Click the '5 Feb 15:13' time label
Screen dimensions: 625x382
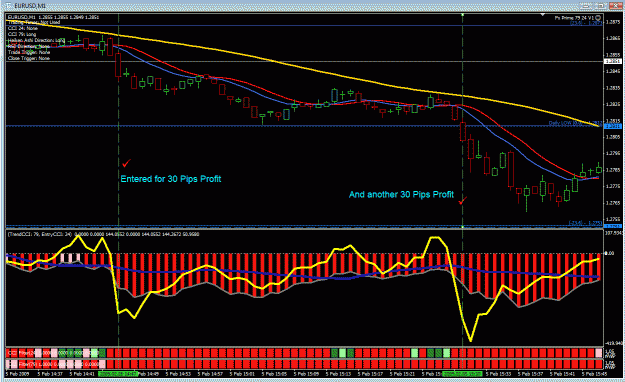(x=338, y=374)
